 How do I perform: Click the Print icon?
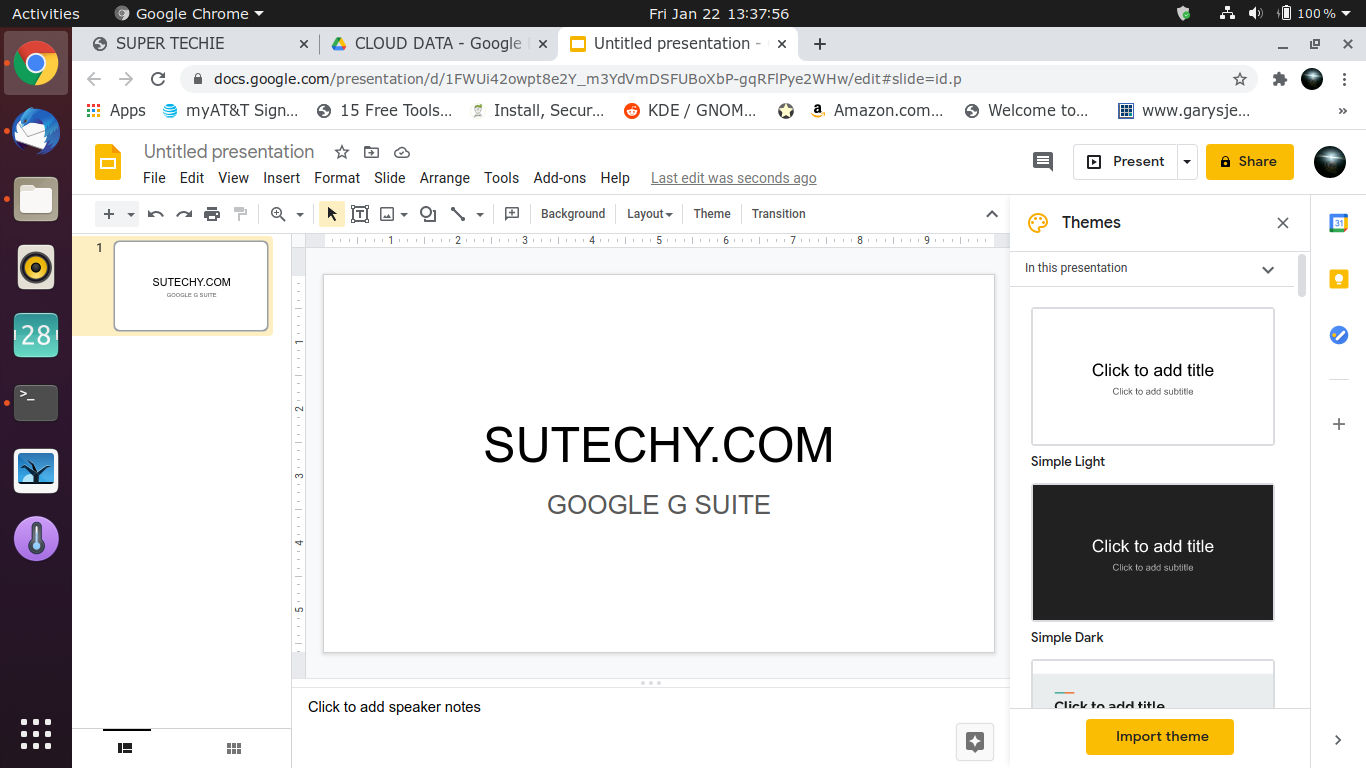212,214
